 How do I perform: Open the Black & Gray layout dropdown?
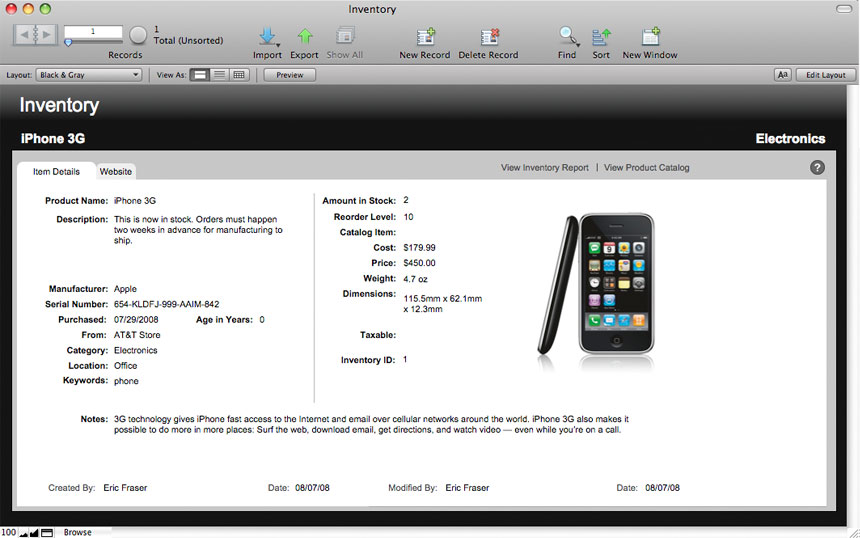(89, 75)
